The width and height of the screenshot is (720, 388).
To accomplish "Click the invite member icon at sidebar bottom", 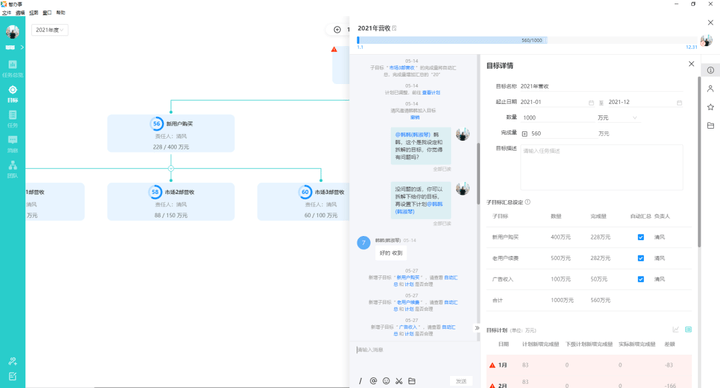I will coord(12,361).
